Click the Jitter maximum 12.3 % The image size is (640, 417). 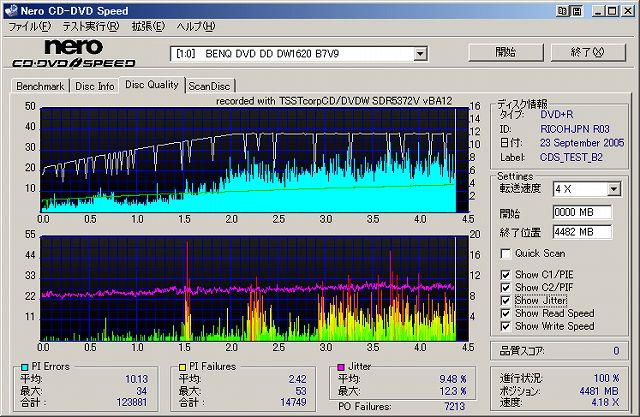453,391
